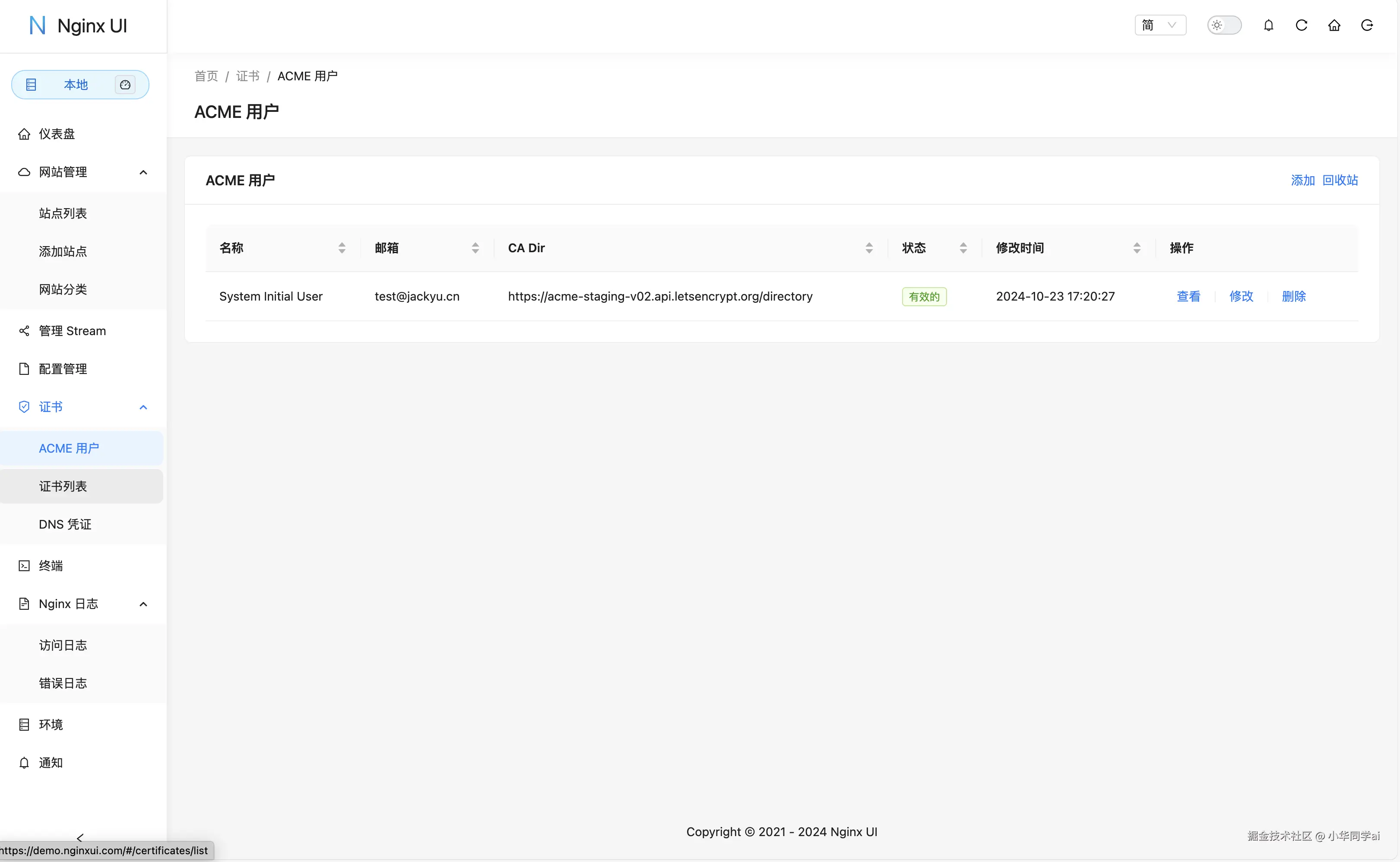Open 终端 terminal from sidebar
Image resolution: width=1400 pixels, height=862 pixels.
click(51, 566)
